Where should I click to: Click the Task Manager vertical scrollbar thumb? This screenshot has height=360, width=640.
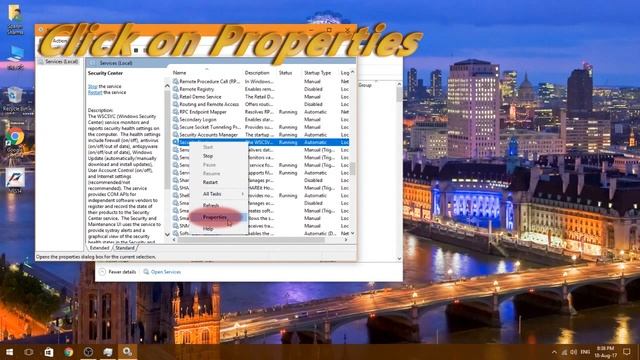point(399,95)
